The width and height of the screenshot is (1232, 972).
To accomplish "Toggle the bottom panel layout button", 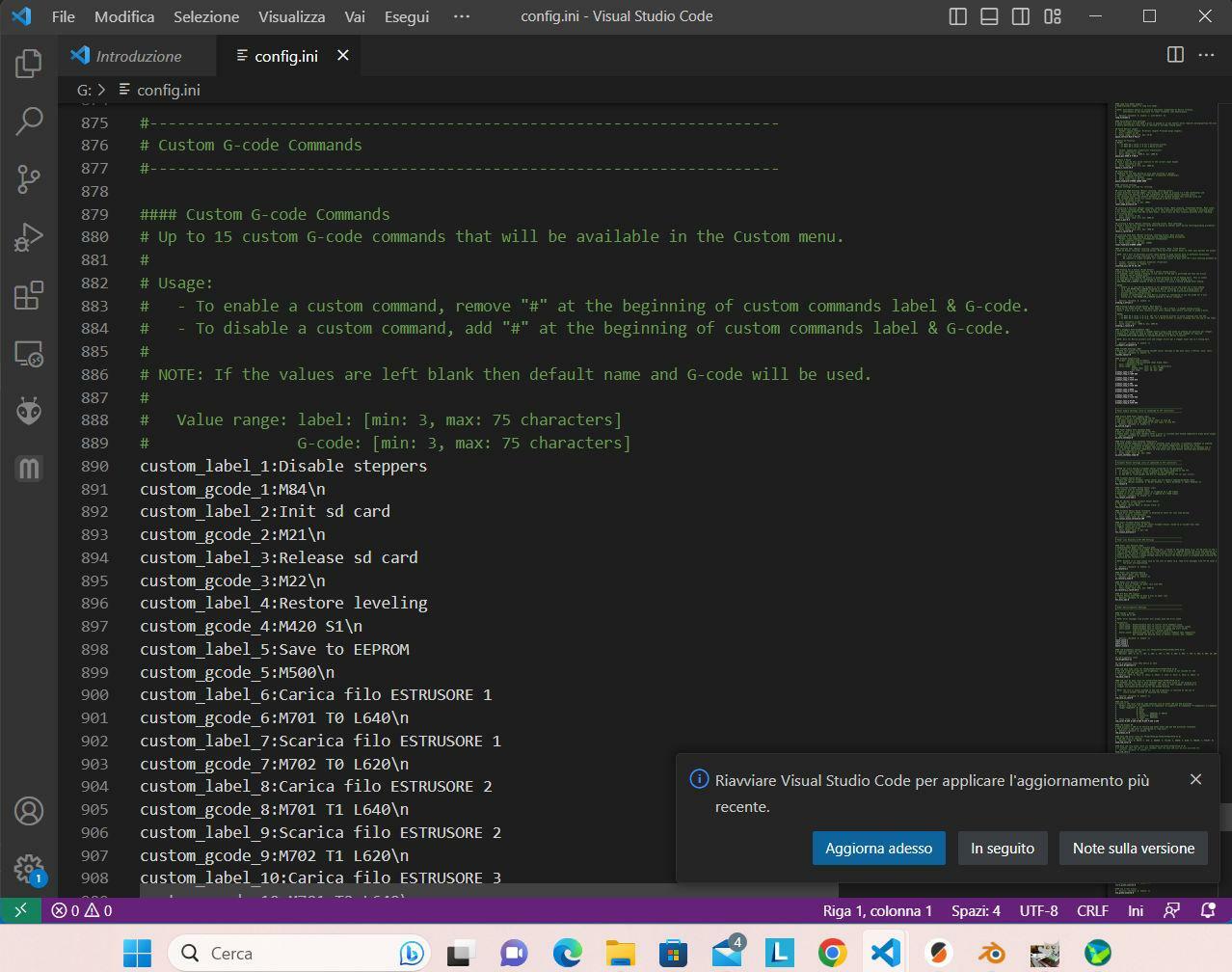I will (x=989, y=16).
